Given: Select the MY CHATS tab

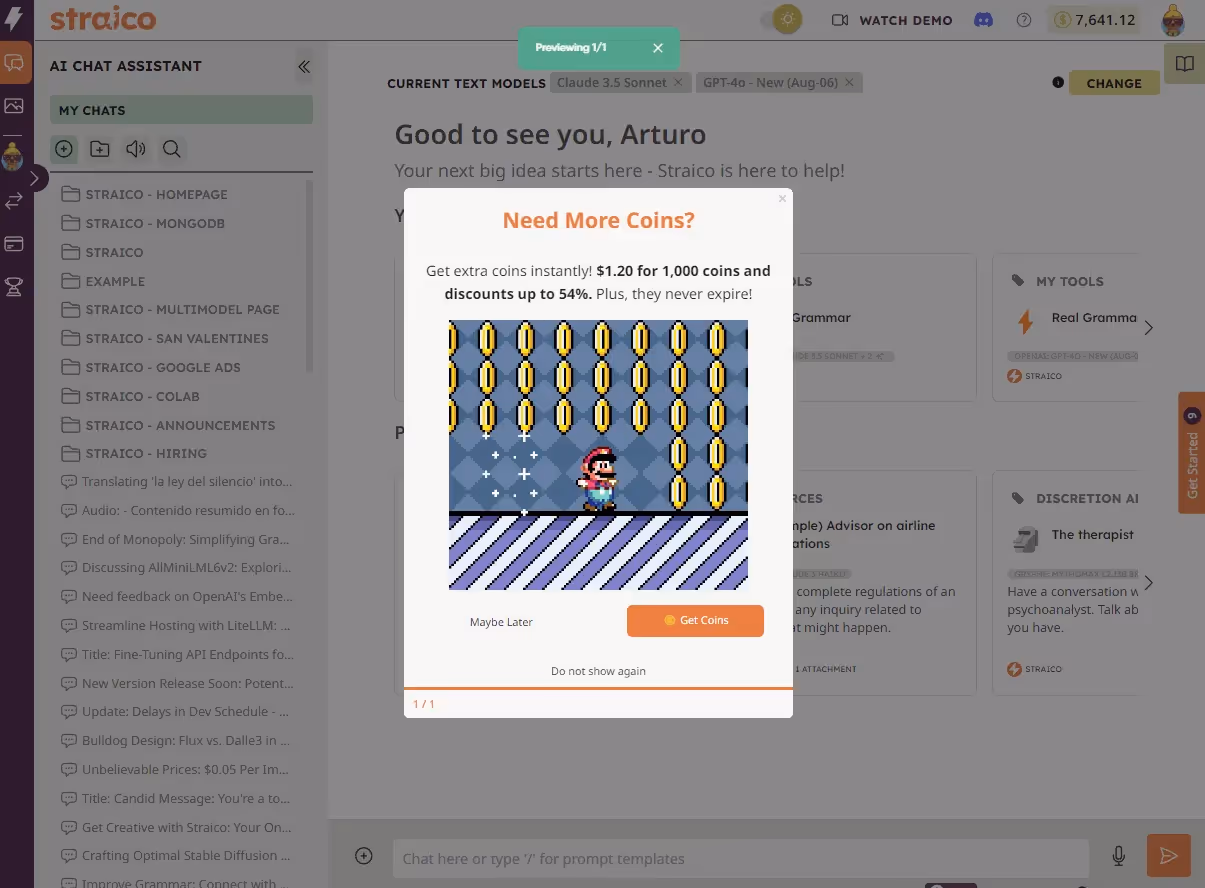Looking at the screenshot, I should pyautogui.click(x=181, y=110).
